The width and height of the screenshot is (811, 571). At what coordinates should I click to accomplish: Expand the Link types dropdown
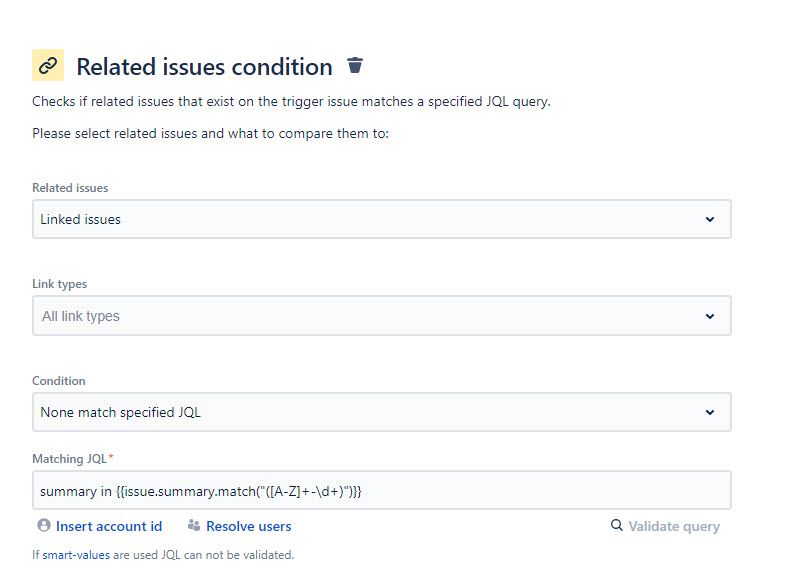point(382,315)
